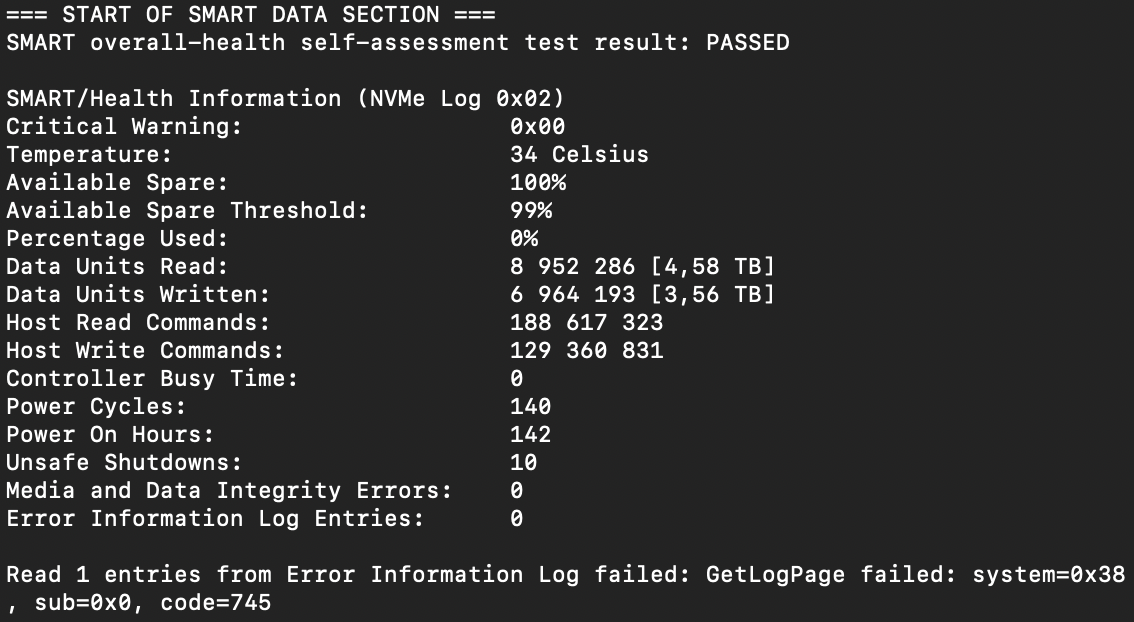Click the Power Cycles value 140
The width and height of the screenshot is (1134, 622).
530,406
